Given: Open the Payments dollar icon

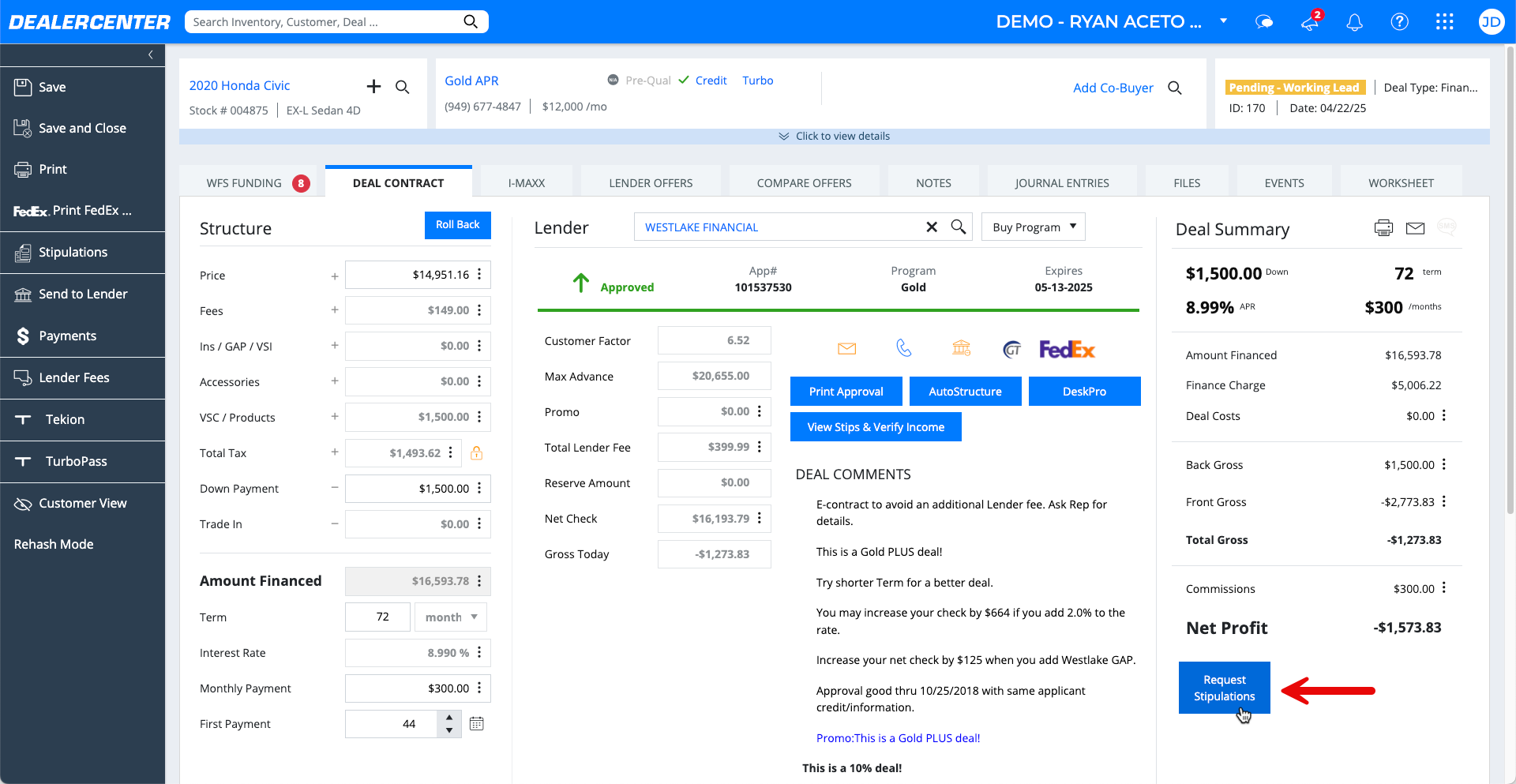Looking at the screenshot, I should tap(23, 336).
